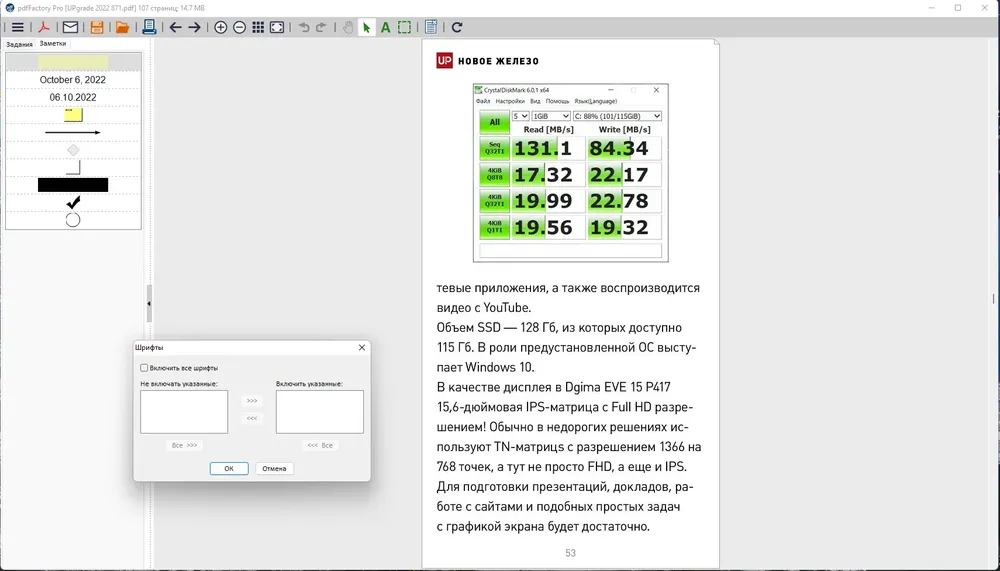1000x571 pixels.
Task: Enable the "Включить все шрифты" checkbox
Action: pos(144,368)
